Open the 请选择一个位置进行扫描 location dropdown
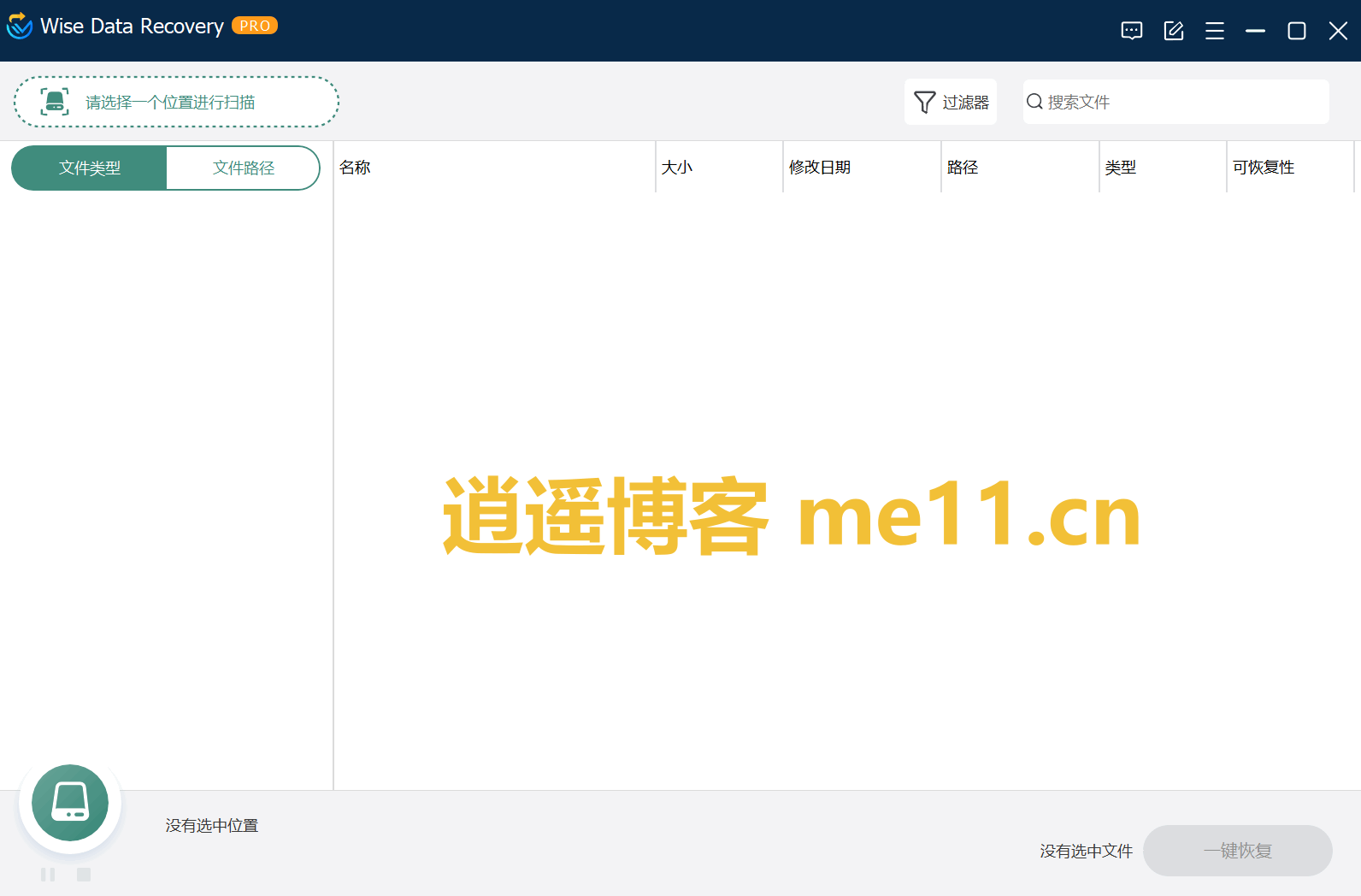Image resolution: width=1361 pixels, height=896 pixels. point(176,103)
